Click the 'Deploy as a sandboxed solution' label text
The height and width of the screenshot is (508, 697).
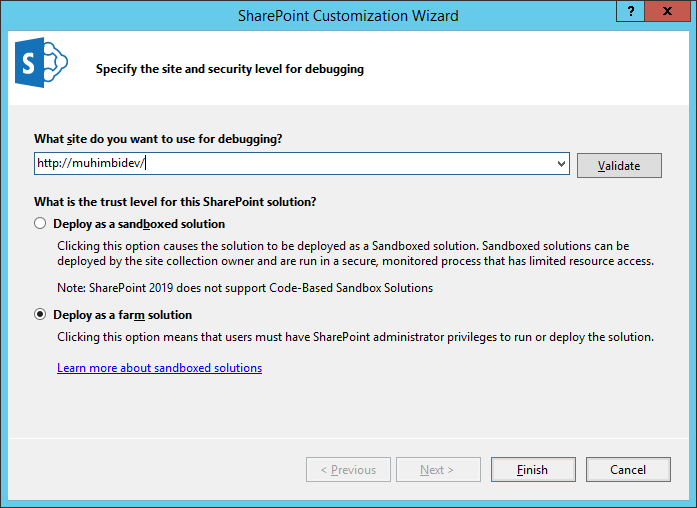[x=139, y=224]
